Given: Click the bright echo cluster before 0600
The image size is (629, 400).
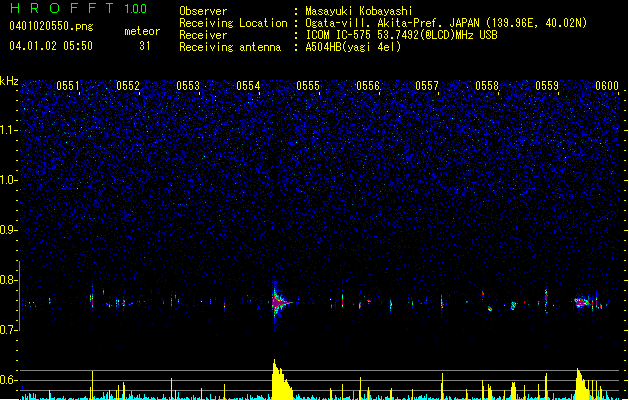Looking at the screenshot, I should coord(582,302).
